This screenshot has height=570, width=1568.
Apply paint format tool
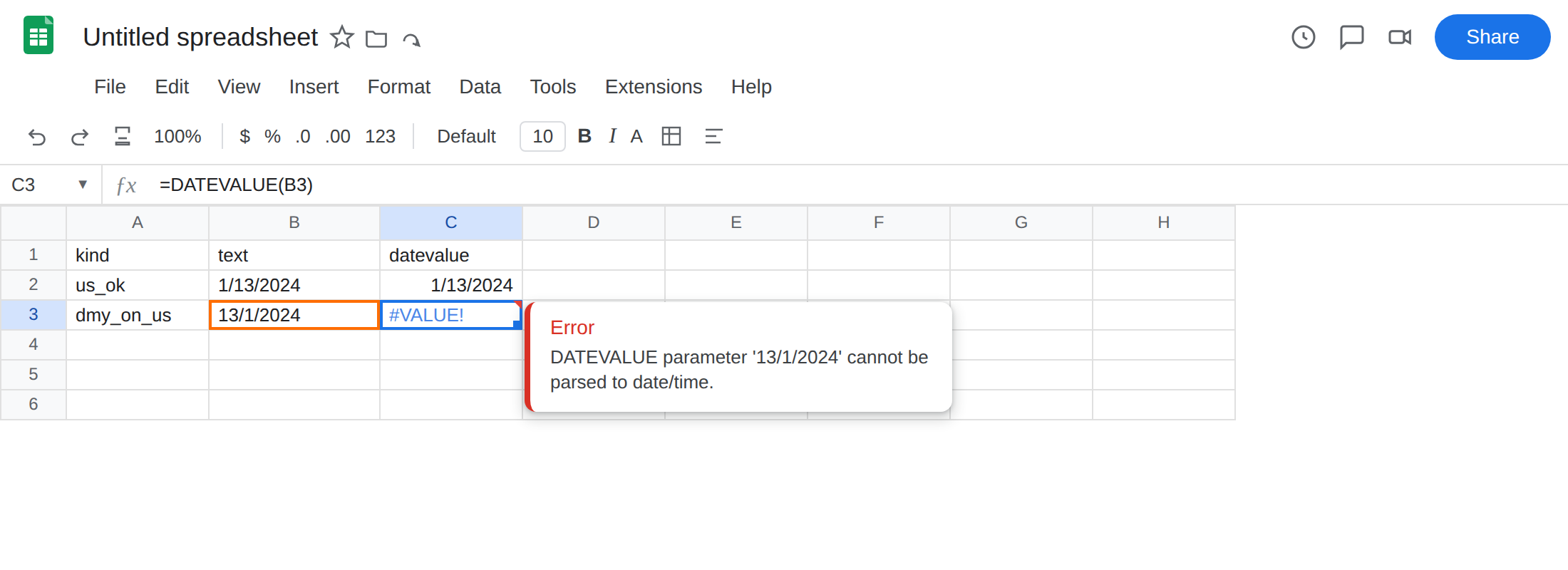123,136
